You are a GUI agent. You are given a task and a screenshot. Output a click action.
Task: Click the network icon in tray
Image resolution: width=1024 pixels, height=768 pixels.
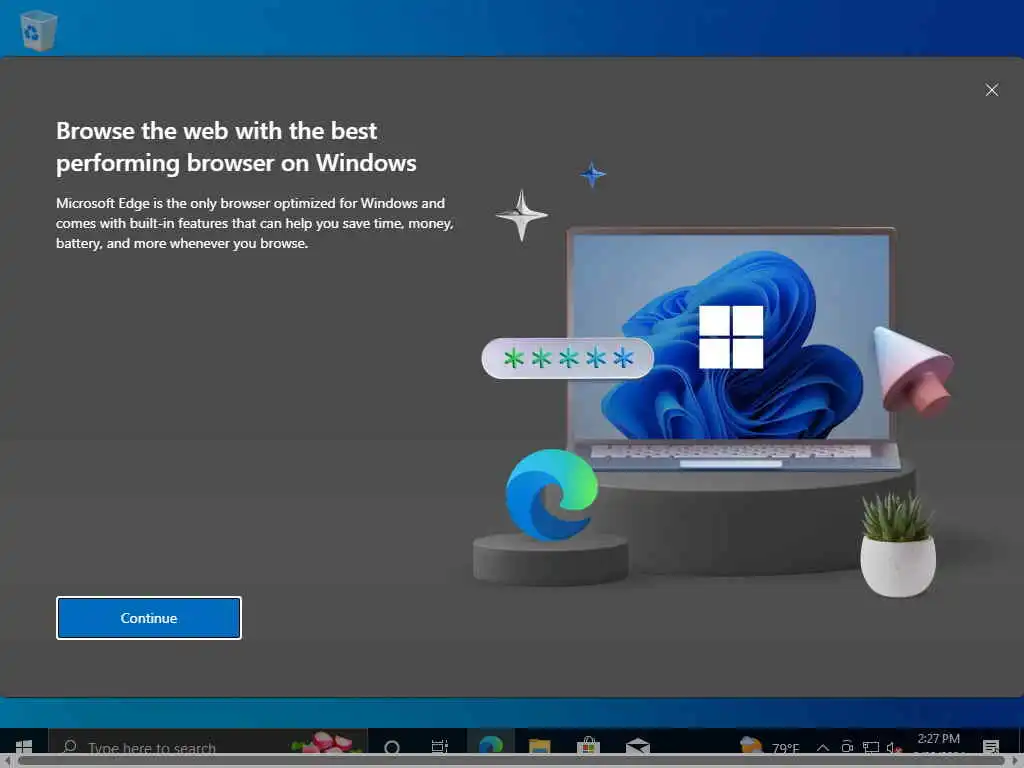point(871,747)
